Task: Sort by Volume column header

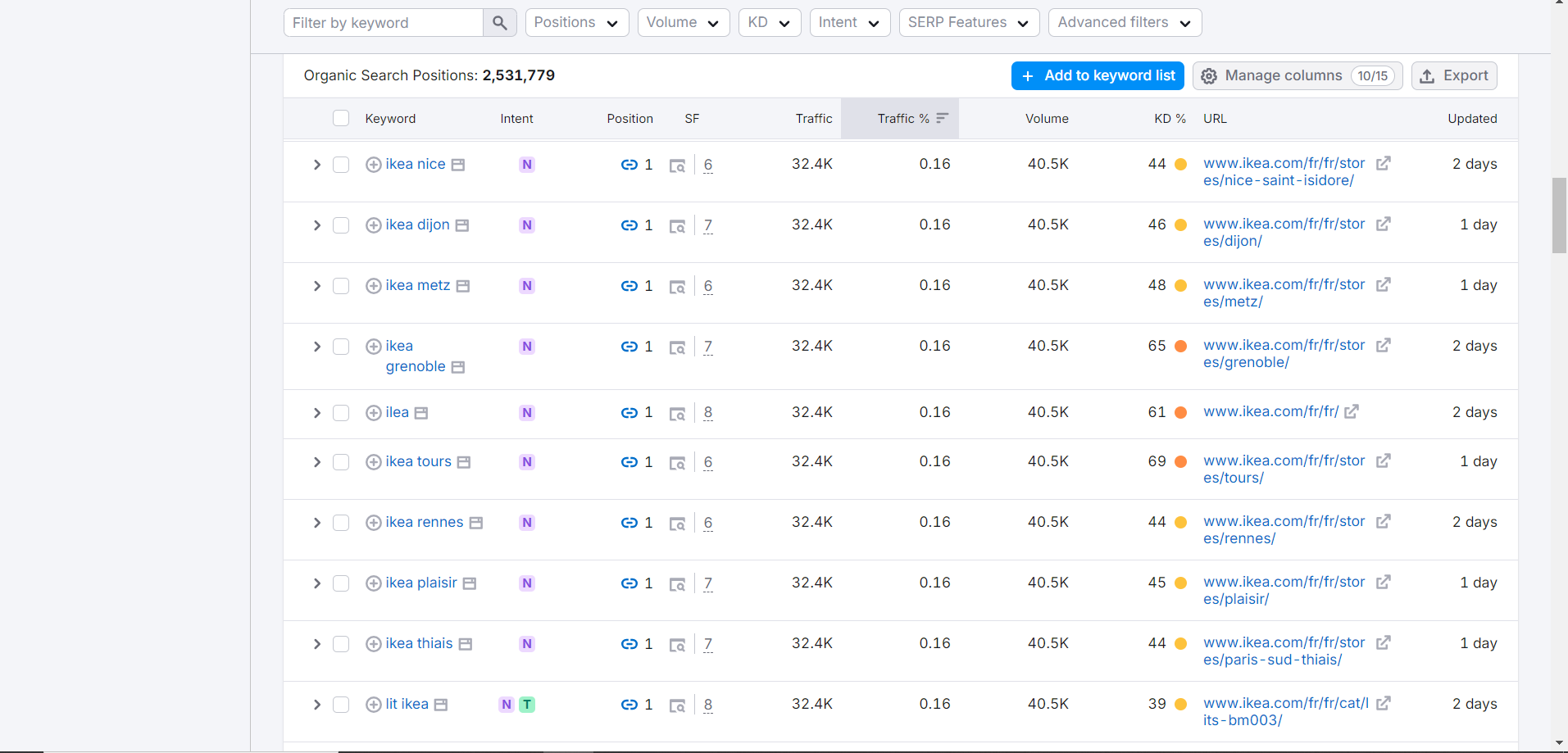Action: point(1047,119)
